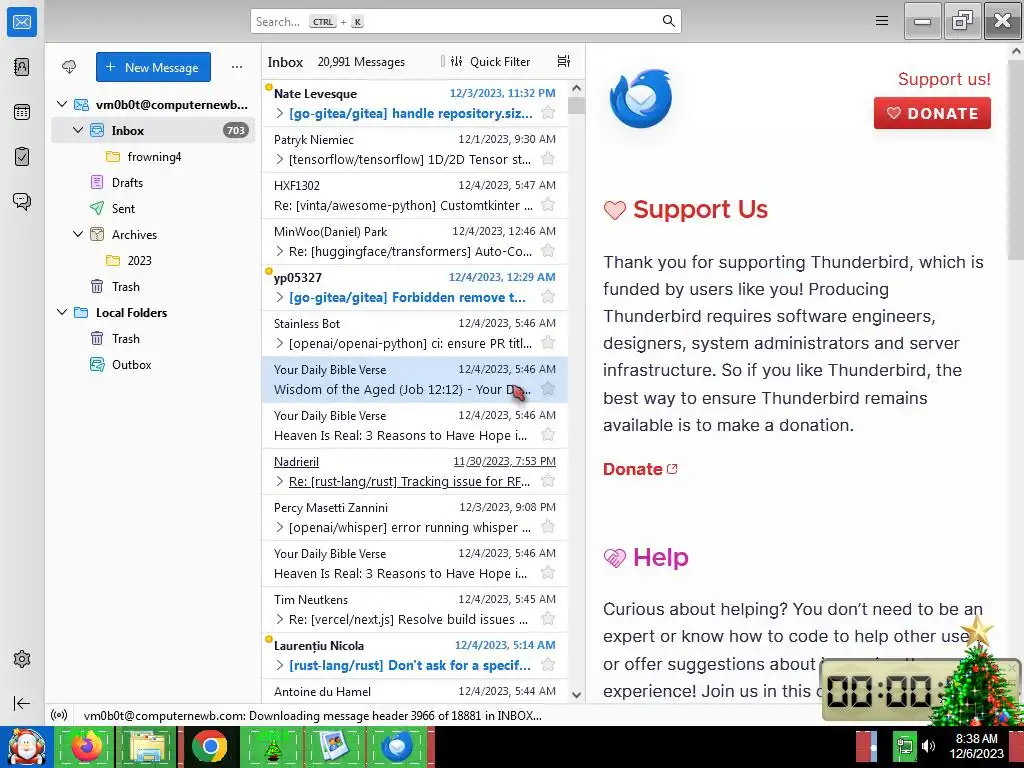Click the Get Messages cloud icon
The width and height of the screenshot is (1024, 768).
click(x=69, y=67)
